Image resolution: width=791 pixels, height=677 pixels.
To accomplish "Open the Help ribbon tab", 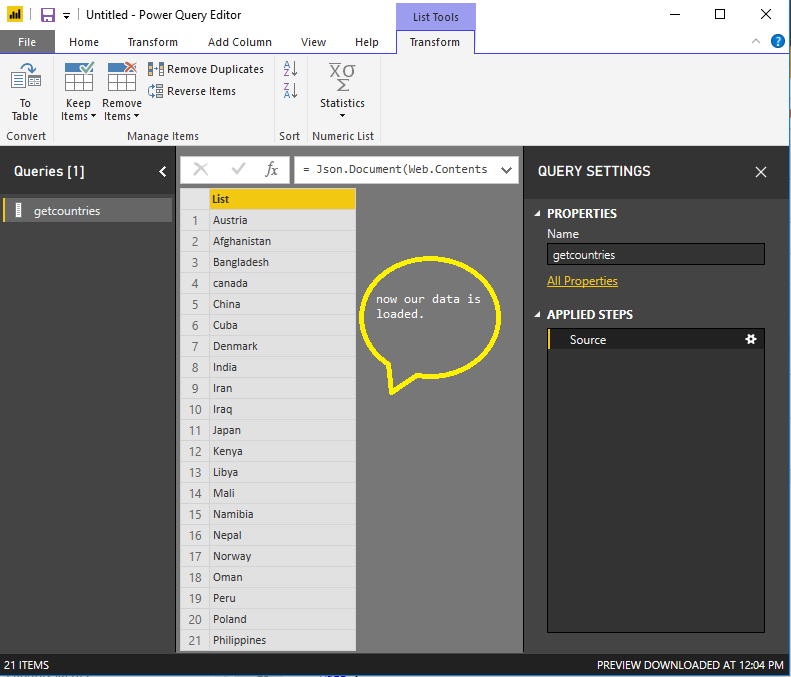I will pyautogui.click(x=367, y=42).
